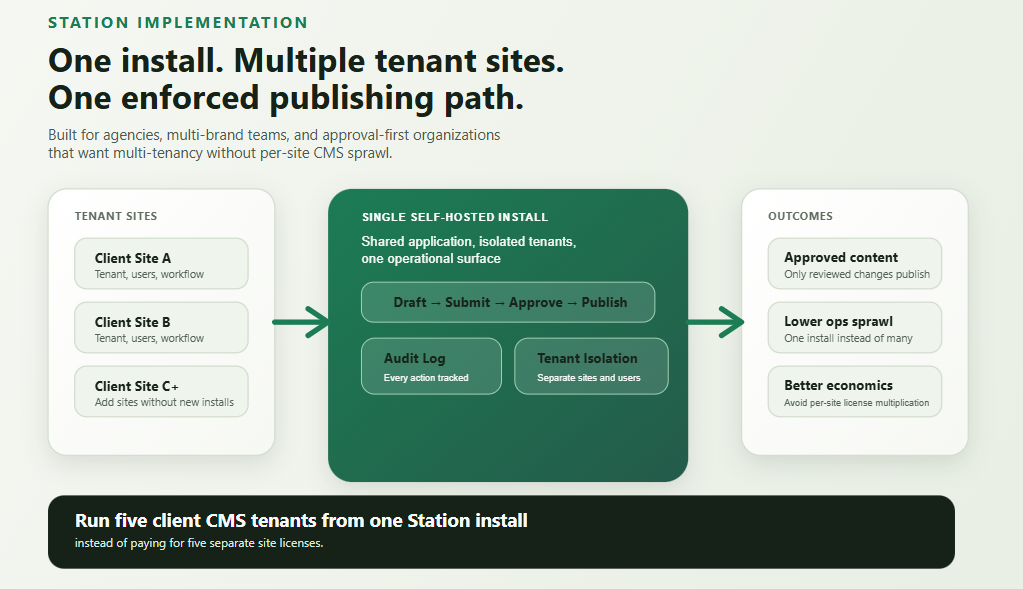Click 'One install instead of many' text
Screen dimensions: 1023x589
point(848,339)
